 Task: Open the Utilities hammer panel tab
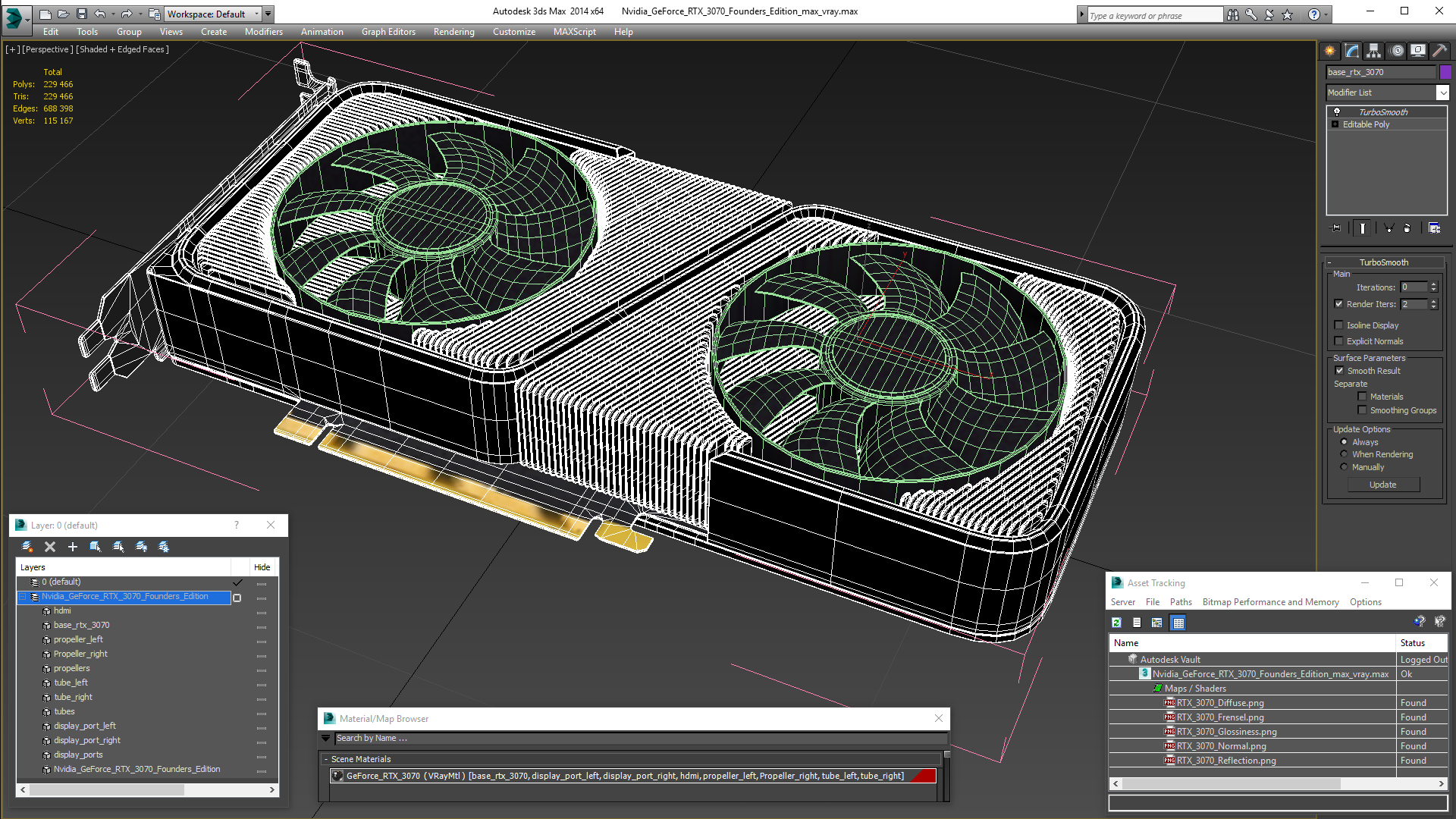(x=1439, y=51)
